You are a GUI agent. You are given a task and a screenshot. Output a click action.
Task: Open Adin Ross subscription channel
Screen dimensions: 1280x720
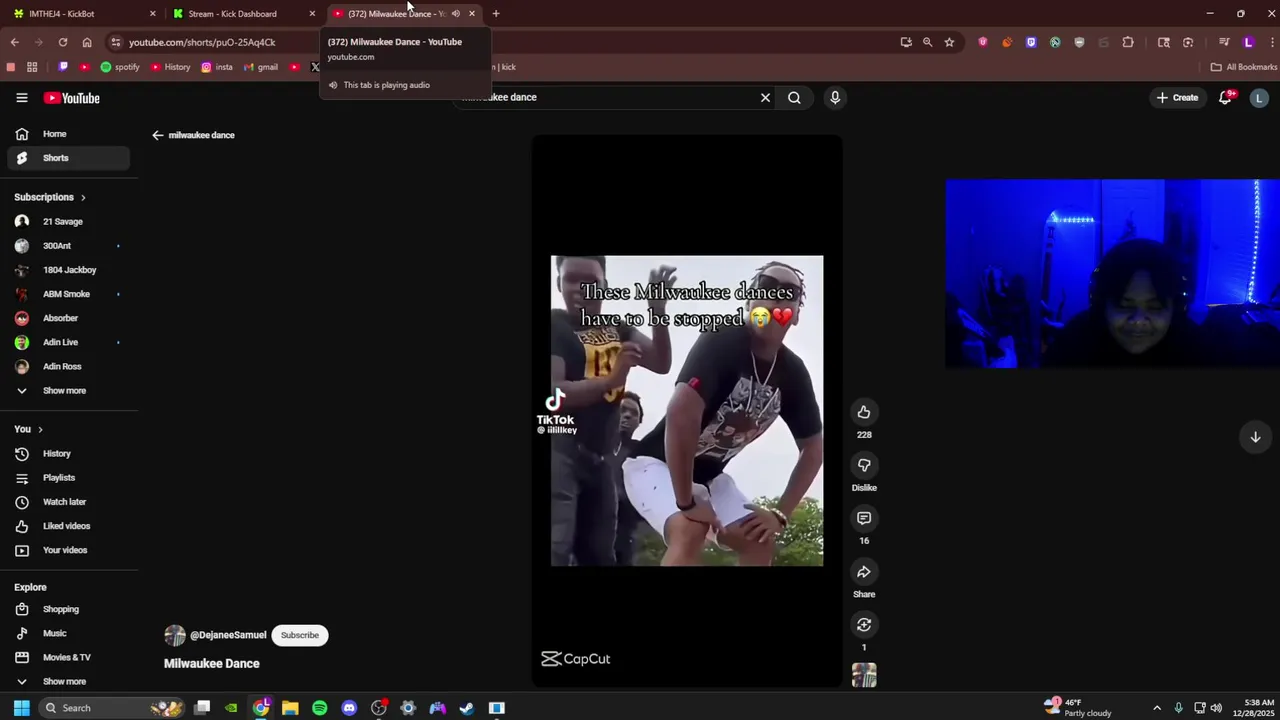tap(68, 366)
